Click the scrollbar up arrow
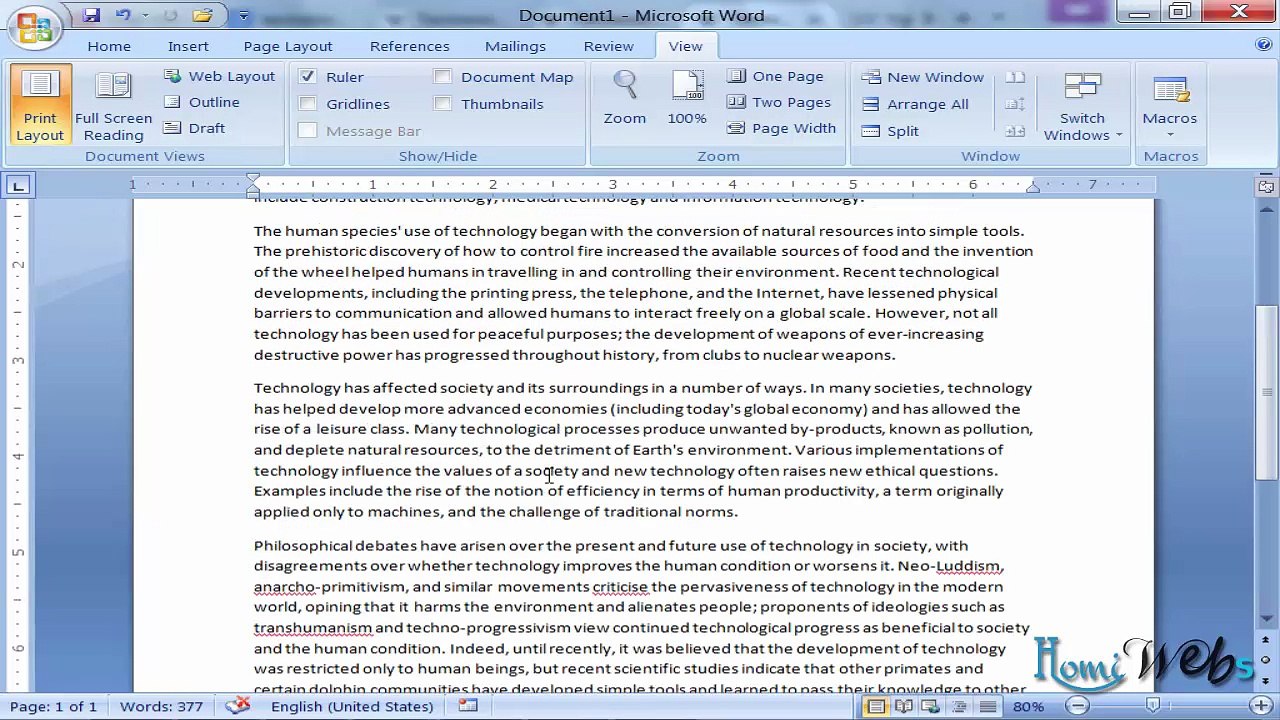Viewport: 1280px width, 720px height. tap(1266, 207)
